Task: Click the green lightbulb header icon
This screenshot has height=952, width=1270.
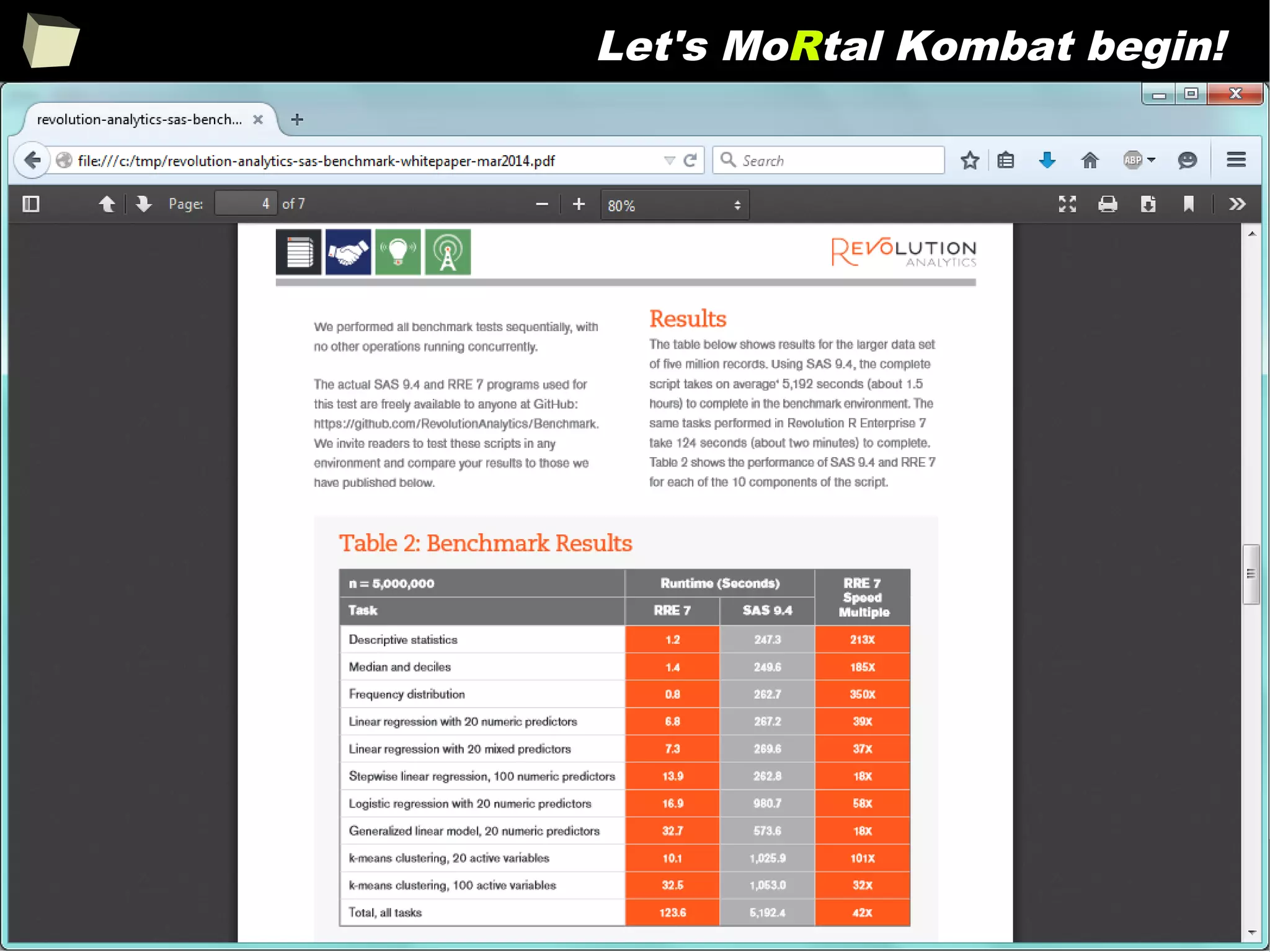Action: (x=397, y=252)
